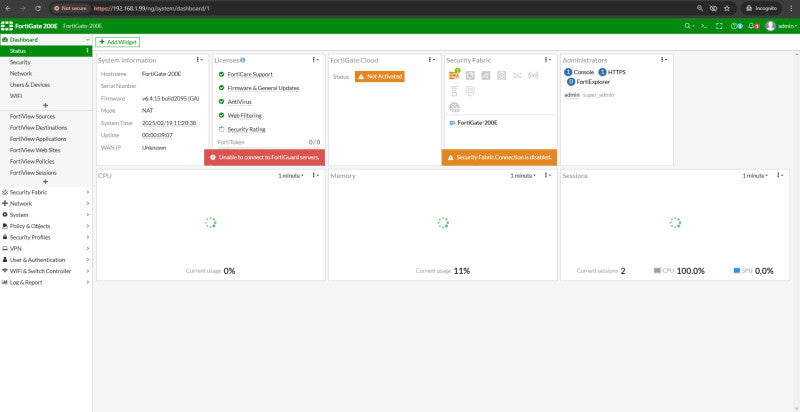Screen dimensions: 800x412
Task: Open CPU widget options dots menu
Action: click(x=315, y=175)
